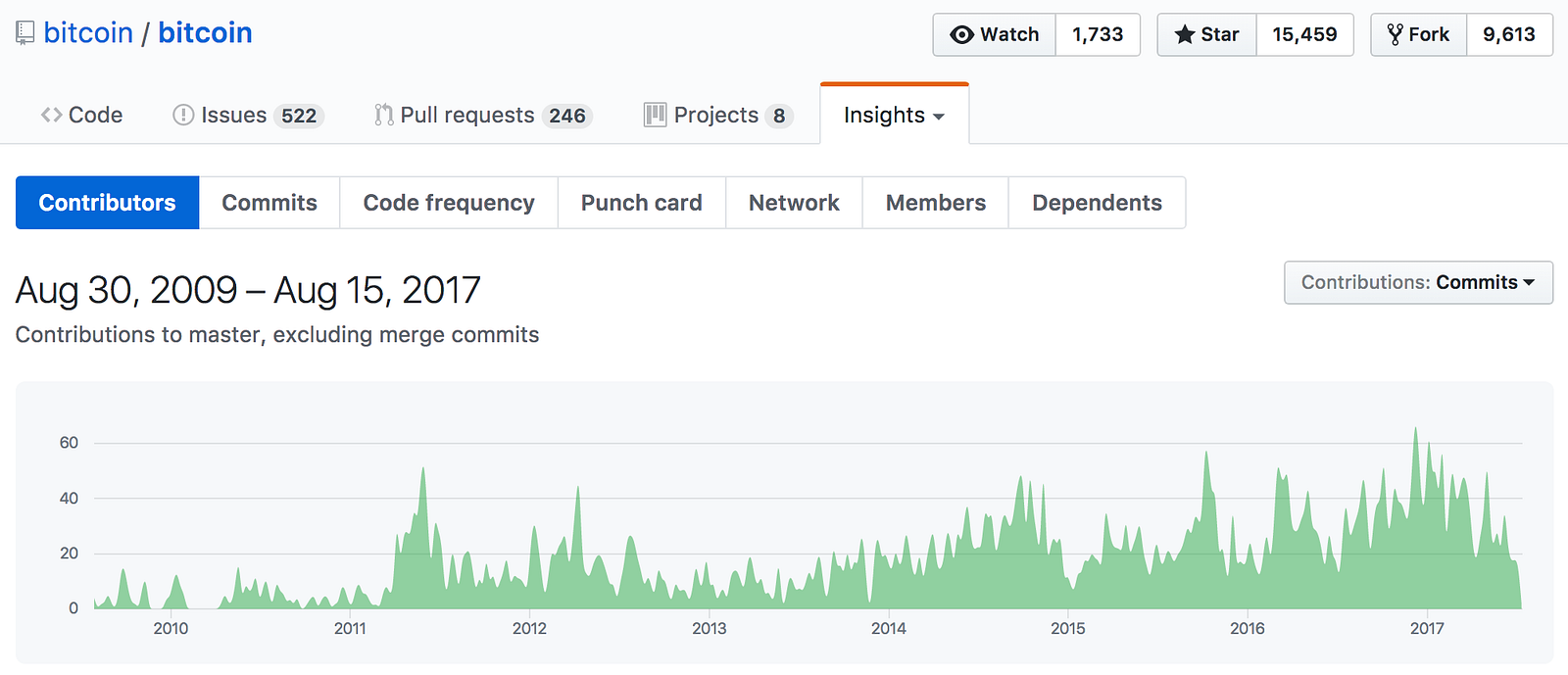View the 9,613 forks count
The height and width of the screenshot is (675, 1568).
[1509, 34]
